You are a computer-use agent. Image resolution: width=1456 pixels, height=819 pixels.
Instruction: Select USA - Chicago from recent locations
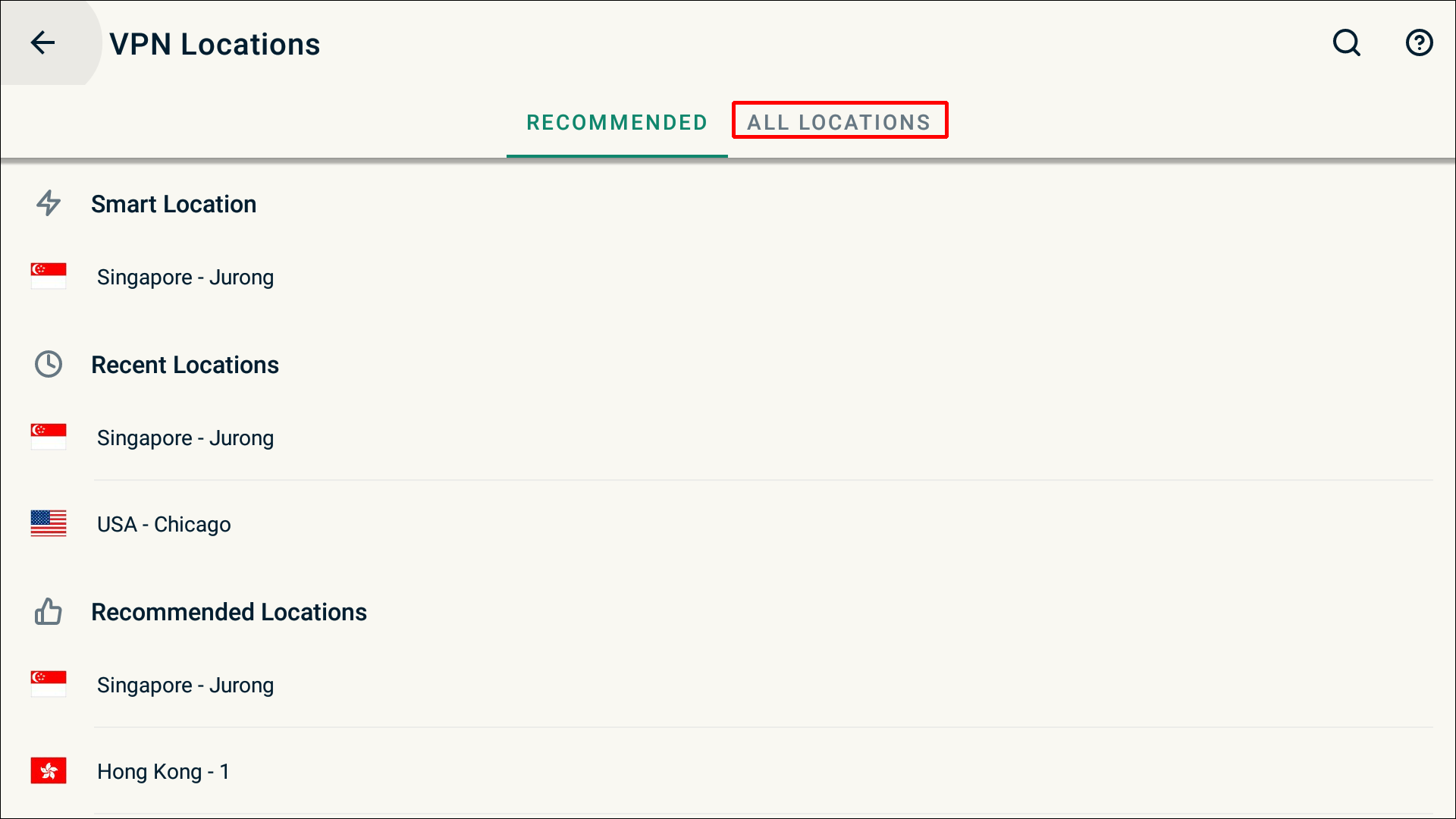[164, 525]
